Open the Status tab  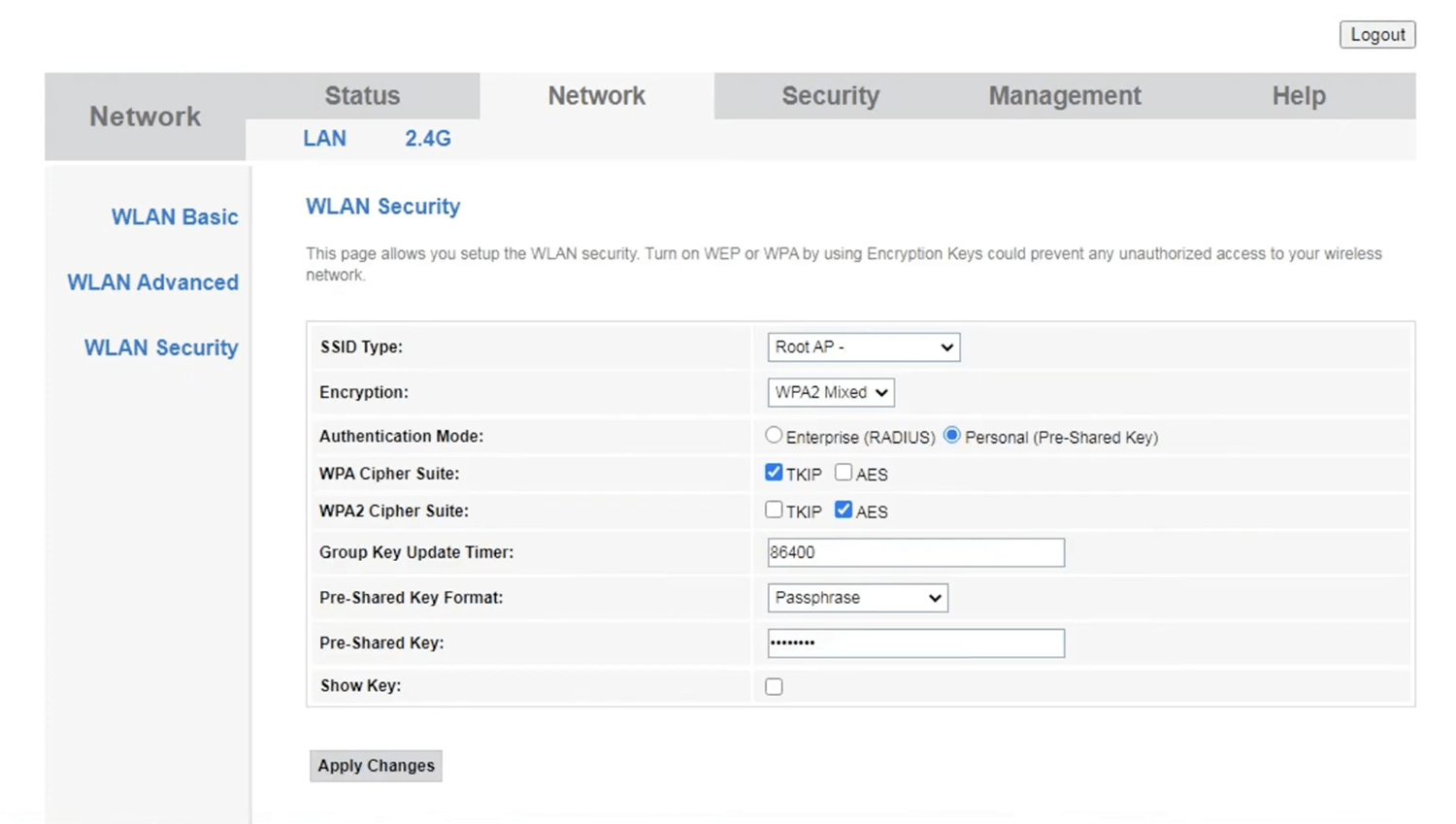click(x=362, y=96)
